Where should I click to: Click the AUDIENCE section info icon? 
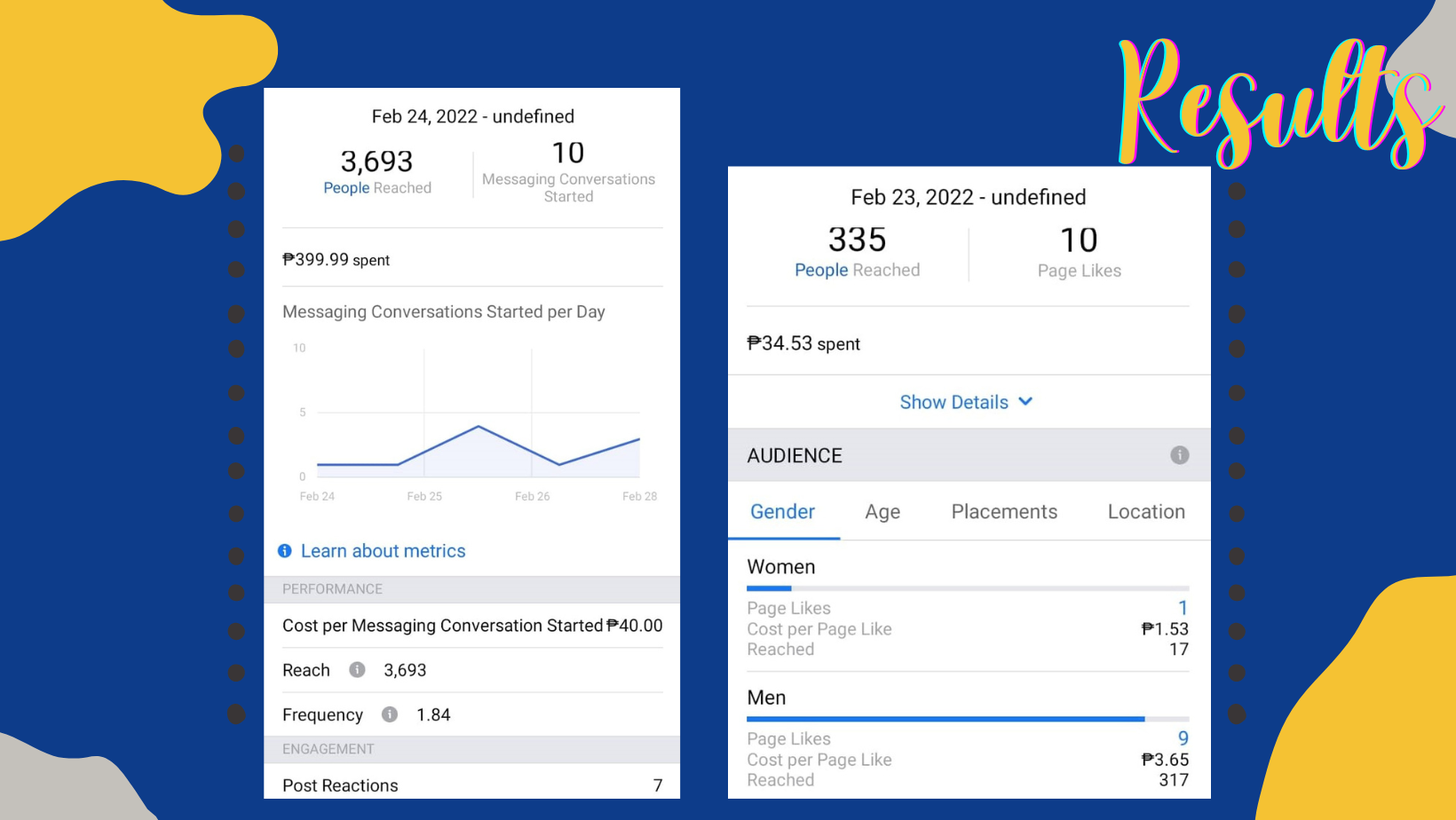pos(1179,455)
